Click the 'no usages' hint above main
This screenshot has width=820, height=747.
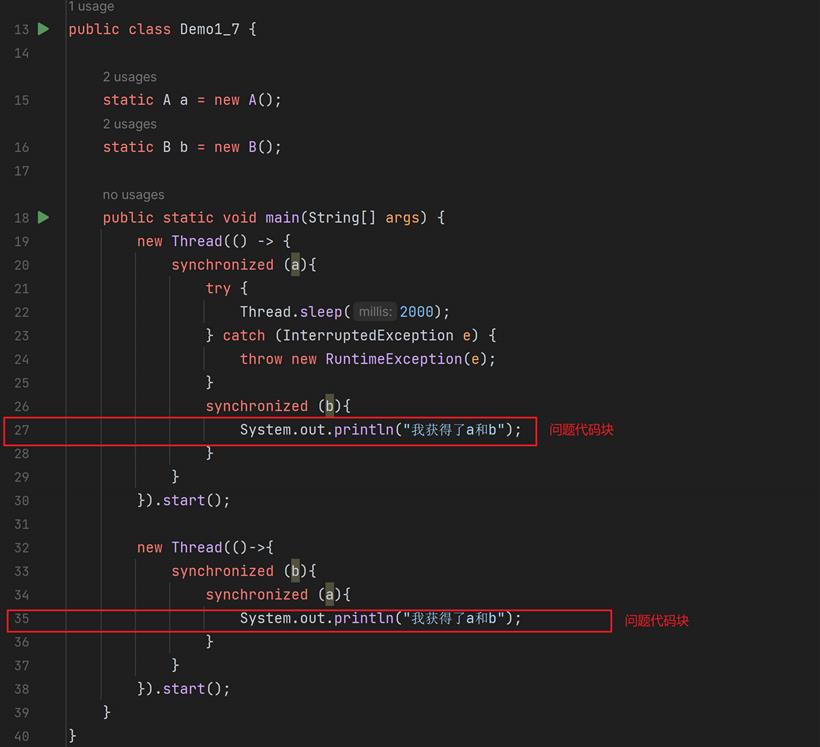click(x=133, y=195)
